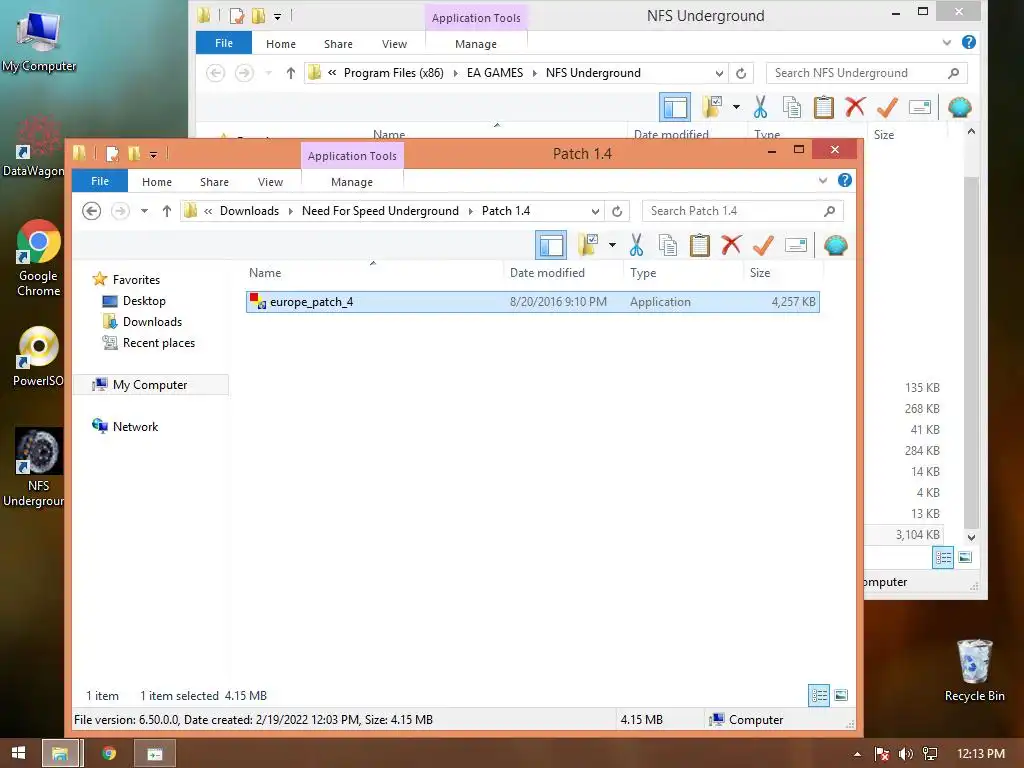
Task: Switch to details view in Patch 1.4
Action: click(x=819, y=696)
